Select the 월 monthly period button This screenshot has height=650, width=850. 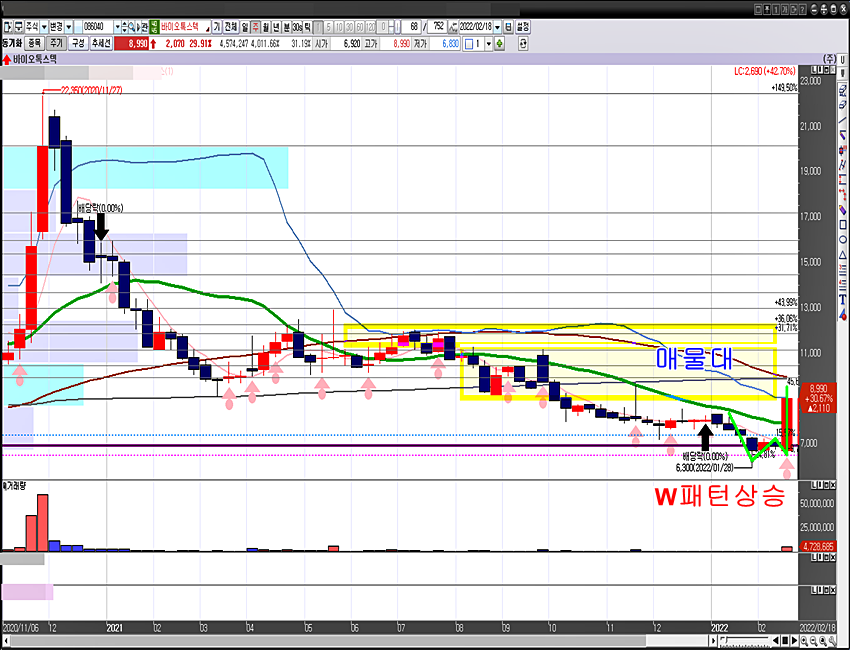click(266, 27)
